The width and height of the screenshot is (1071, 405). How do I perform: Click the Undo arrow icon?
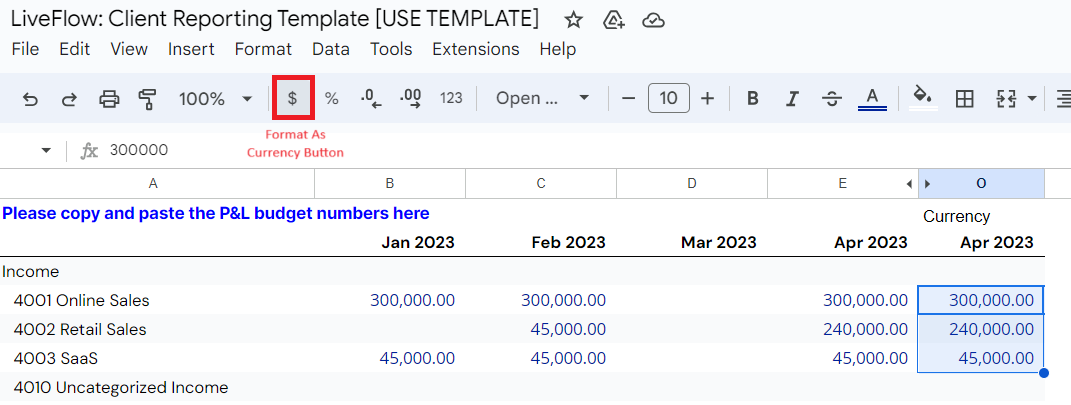(x=30, y=99)
